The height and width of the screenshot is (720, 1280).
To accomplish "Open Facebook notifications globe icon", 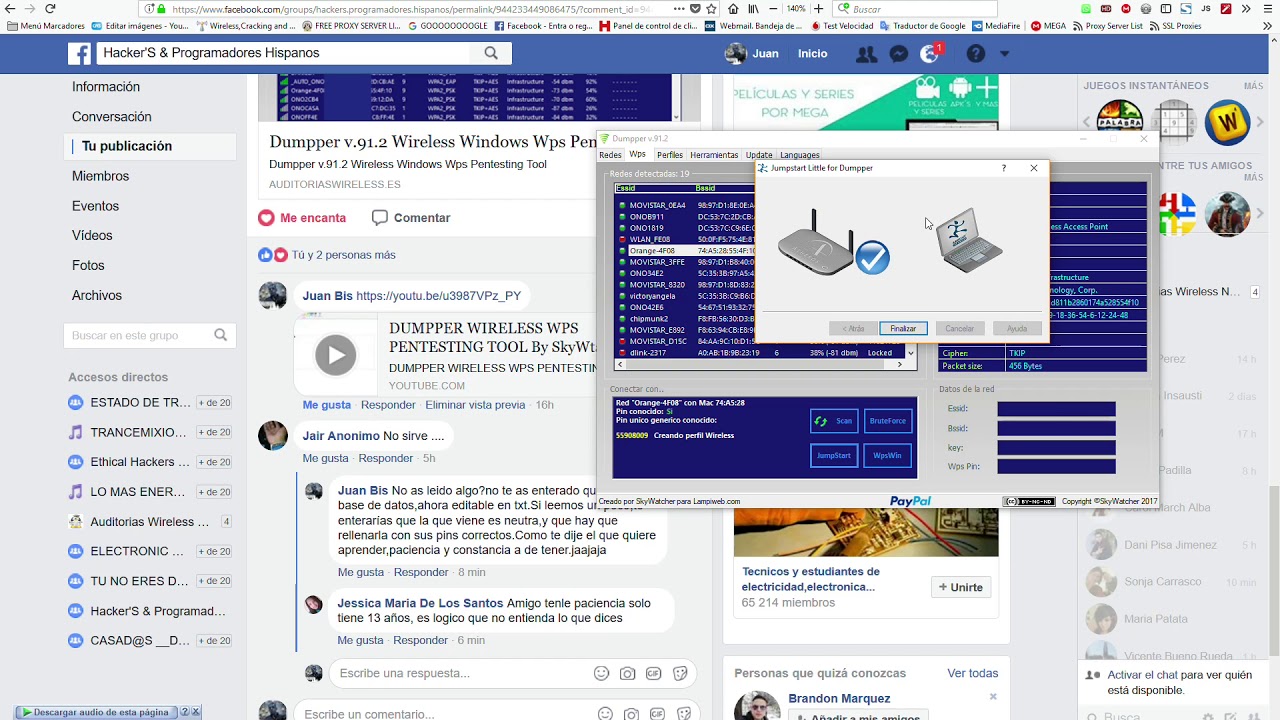I will pyautogui.click(x=930, y=54).
